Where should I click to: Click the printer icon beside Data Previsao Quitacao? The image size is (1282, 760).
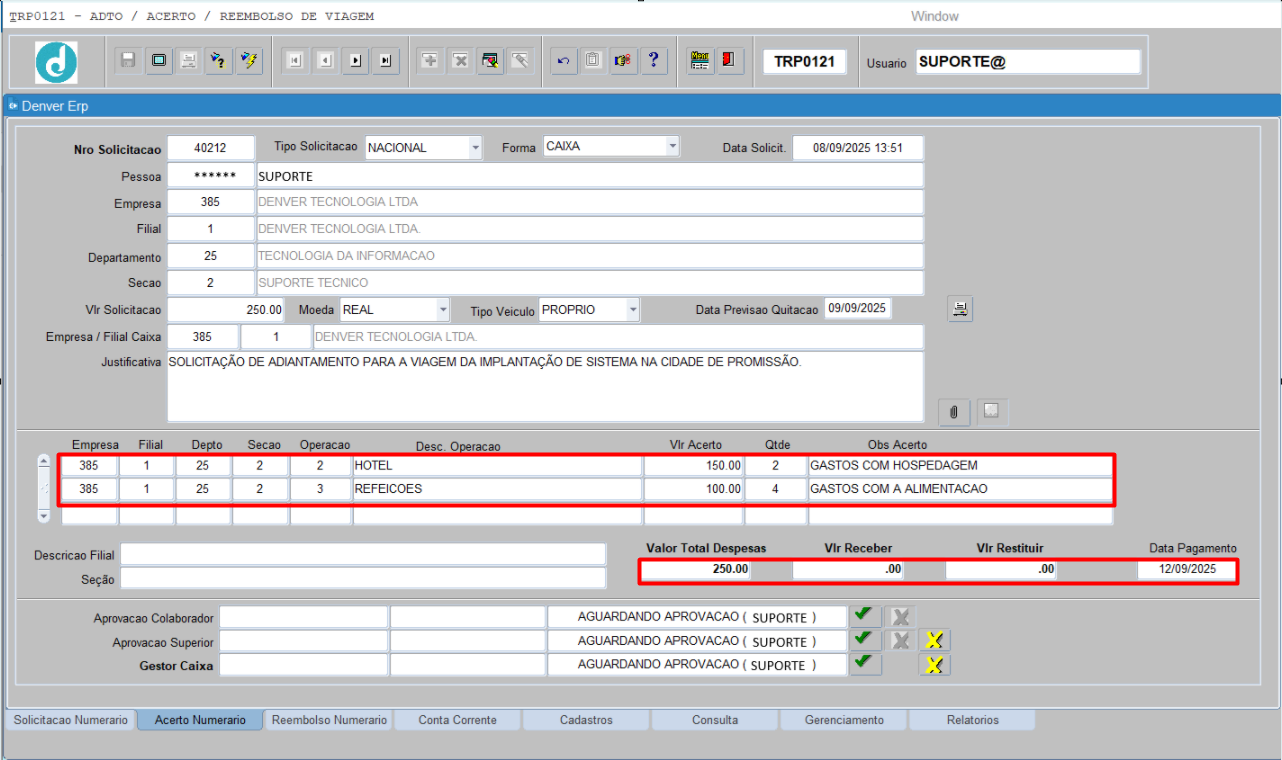[x=960, y=309]
